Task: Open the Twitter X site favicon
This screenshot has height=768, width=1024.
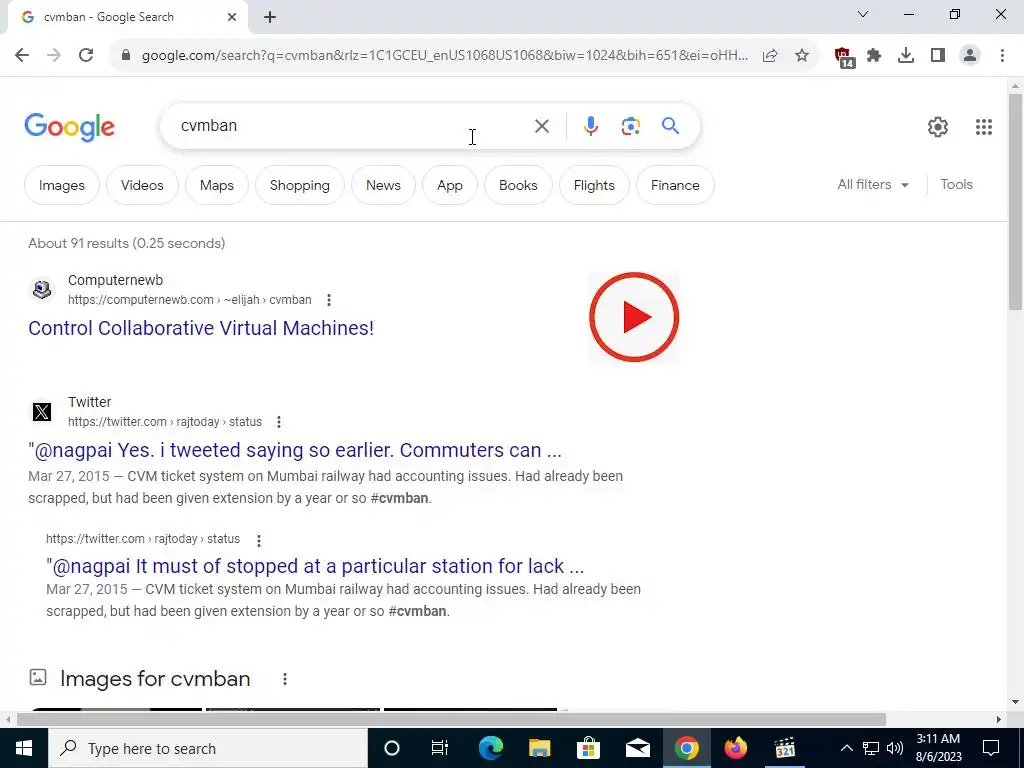Action: click(x=42, y=411)
